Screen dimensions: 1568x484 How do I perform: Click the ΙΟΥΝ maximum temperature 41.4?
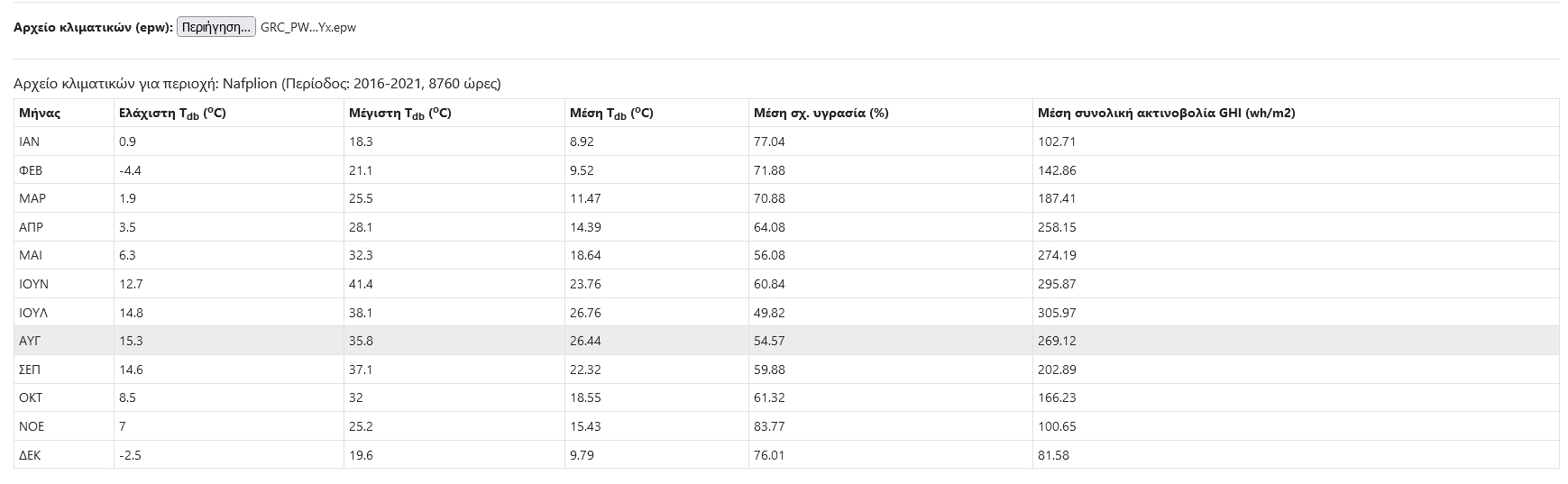point(361,284)
